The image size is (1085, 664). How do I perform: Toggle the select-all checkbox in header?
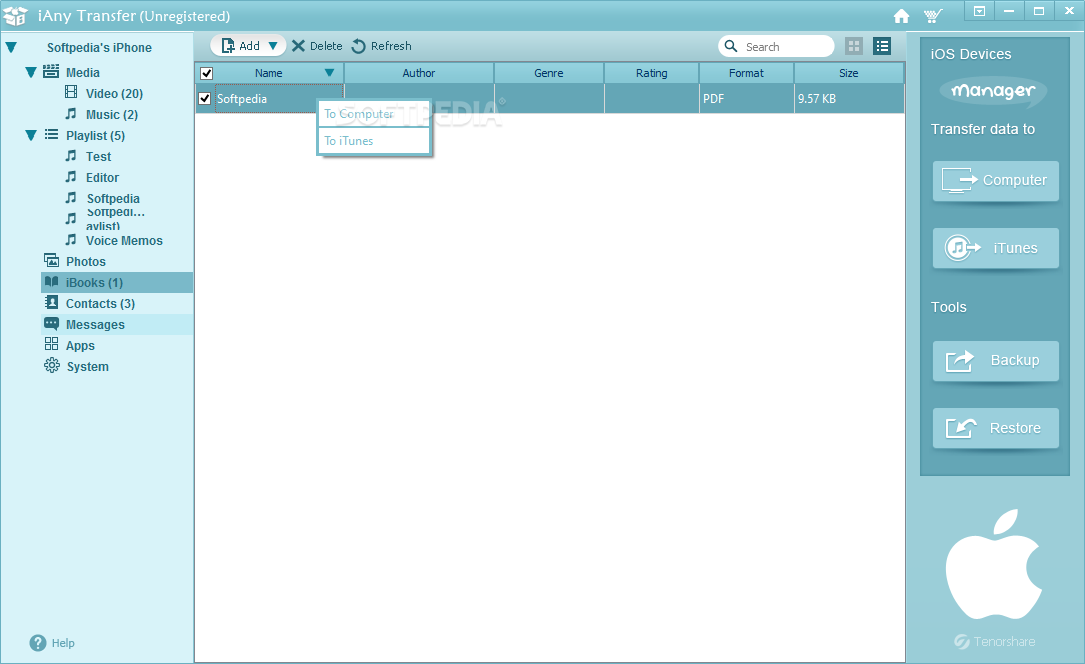pyautogui.click(x=206, y=73)
